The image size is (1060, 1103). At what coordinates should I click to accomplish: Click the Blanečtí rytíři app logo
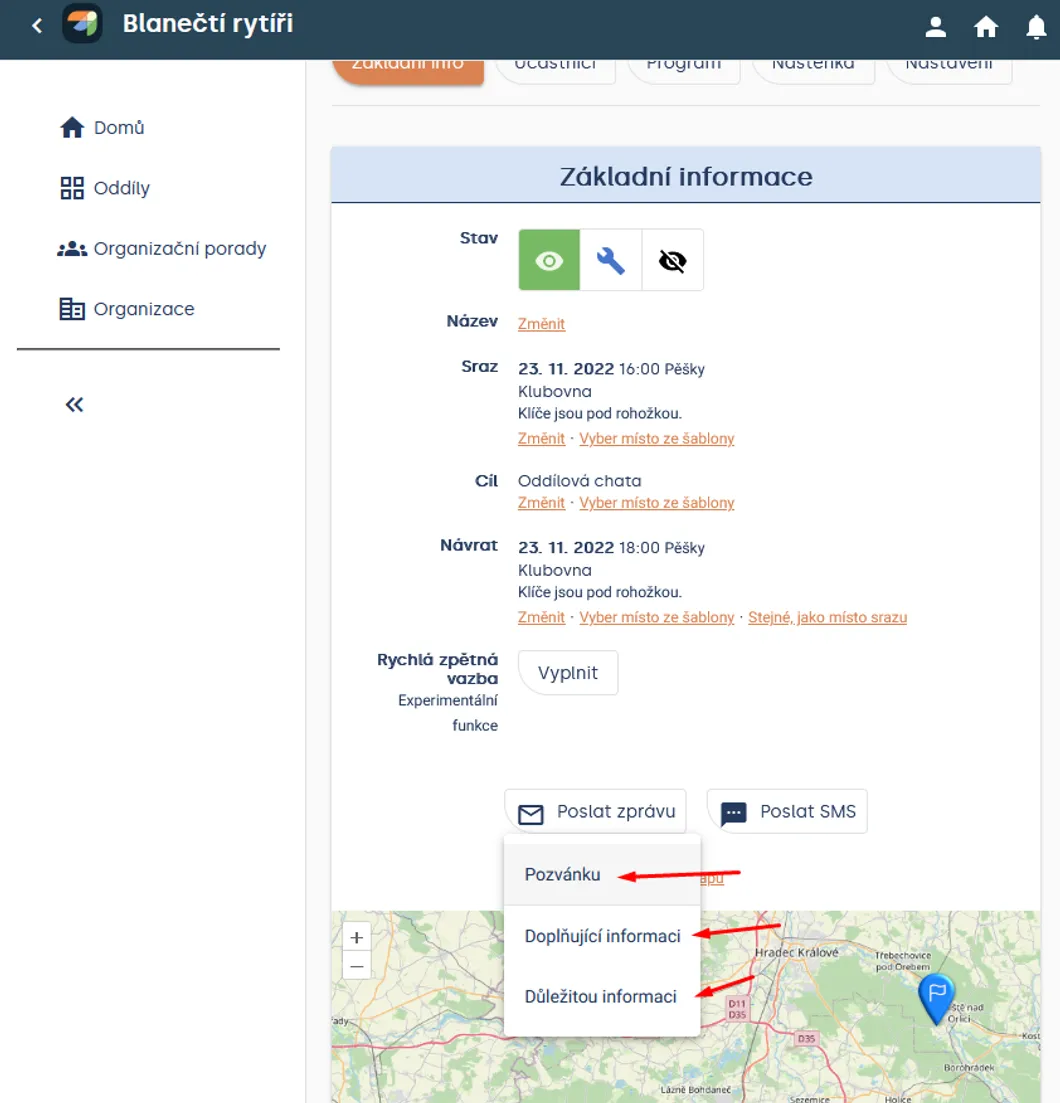(82, 23)
